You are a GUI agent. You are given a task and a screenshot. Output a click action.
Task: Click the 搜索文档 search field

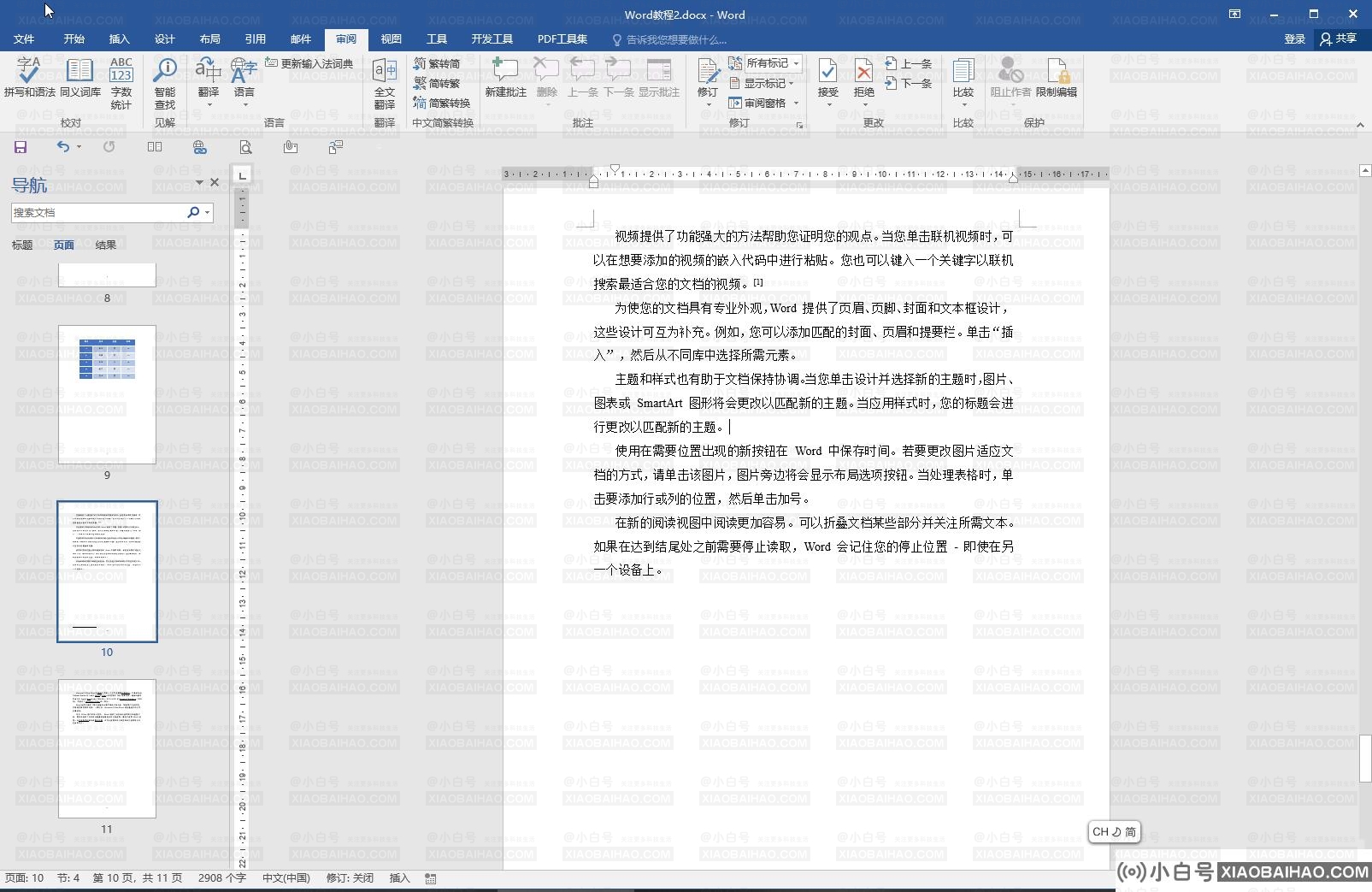point(98,212)
